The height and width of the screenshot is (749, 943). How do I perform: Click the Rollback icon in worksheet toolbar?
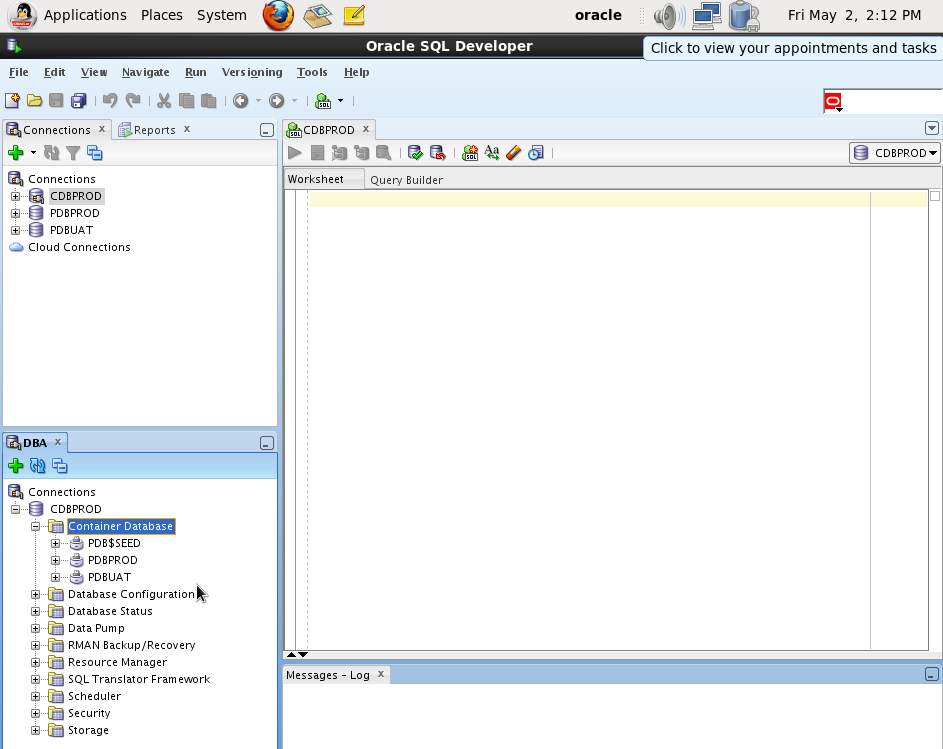pyautogui.click(x=437, y=153)
